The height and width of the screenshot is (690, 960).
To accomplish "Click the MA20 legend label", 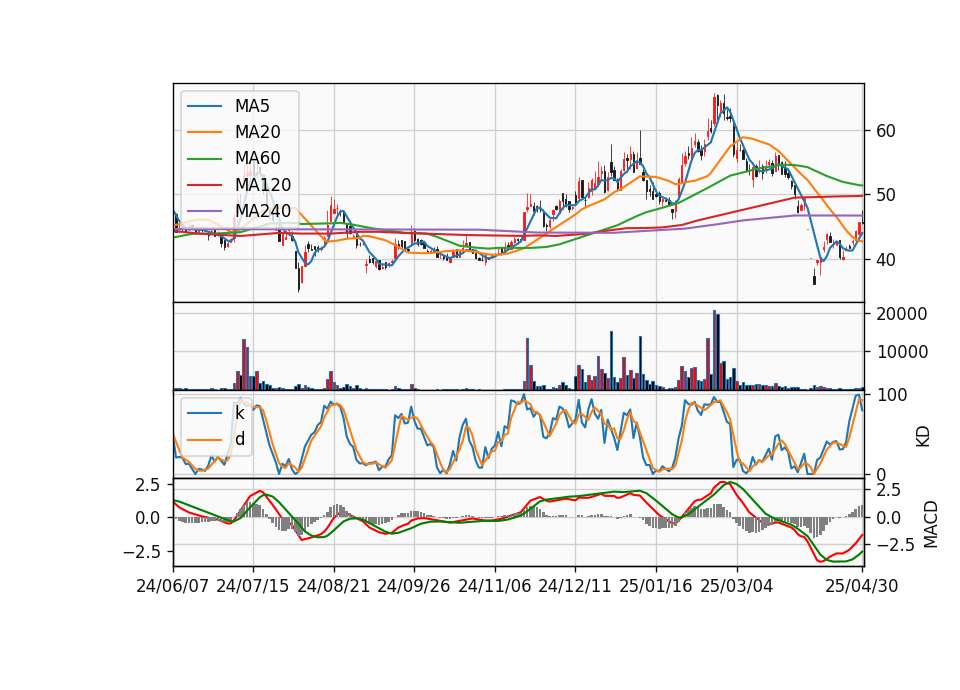I will coord(258,132).
